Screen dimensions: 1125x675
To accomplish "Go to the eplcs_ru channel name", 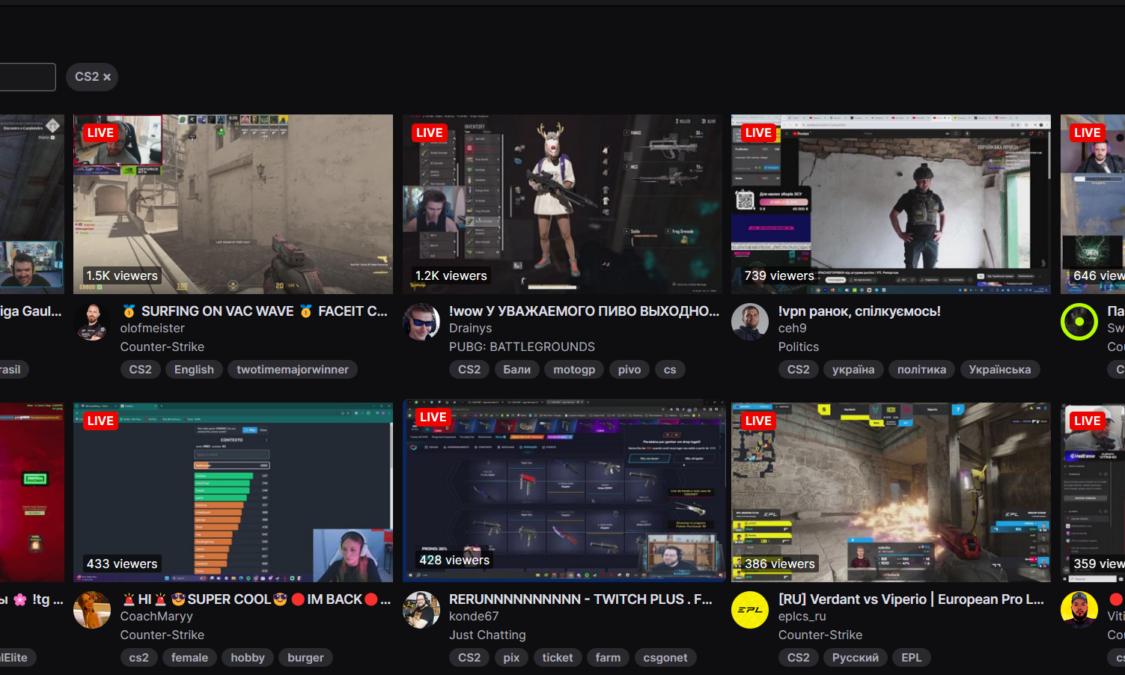I will click(x=802, y=616).
